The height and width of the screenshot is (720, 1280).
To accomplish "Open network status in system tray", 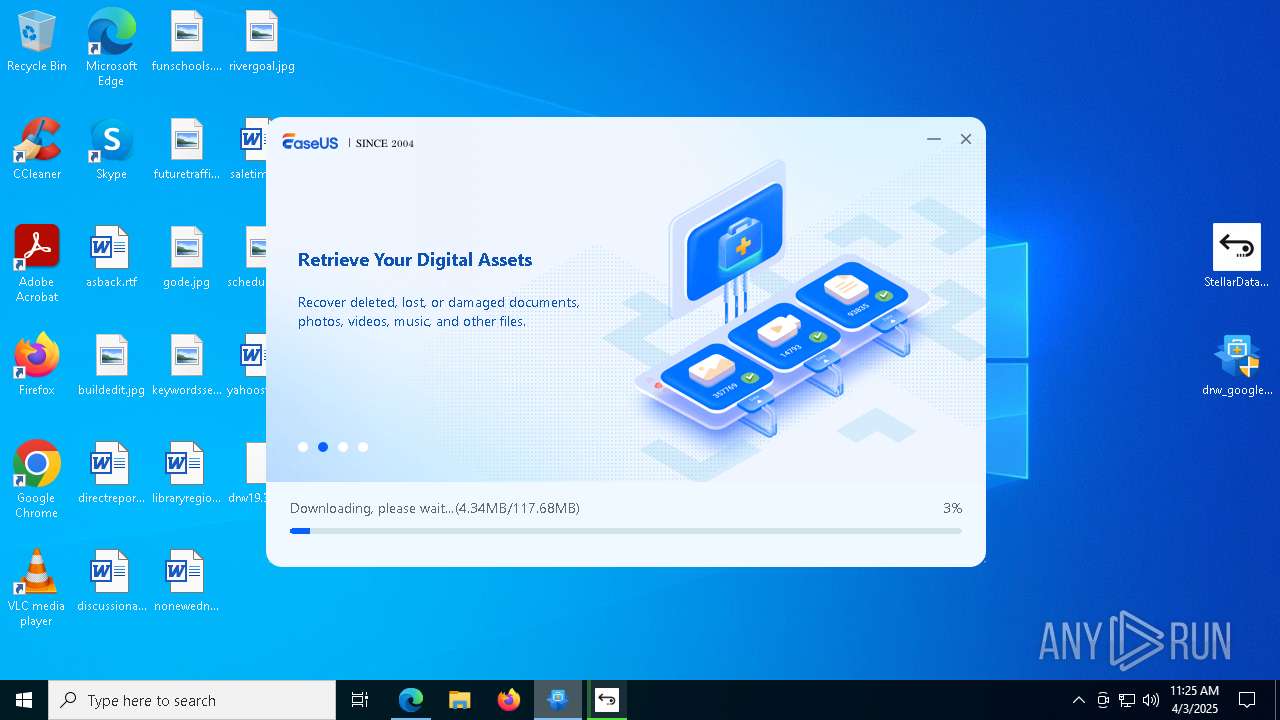I will (1127, 700).
